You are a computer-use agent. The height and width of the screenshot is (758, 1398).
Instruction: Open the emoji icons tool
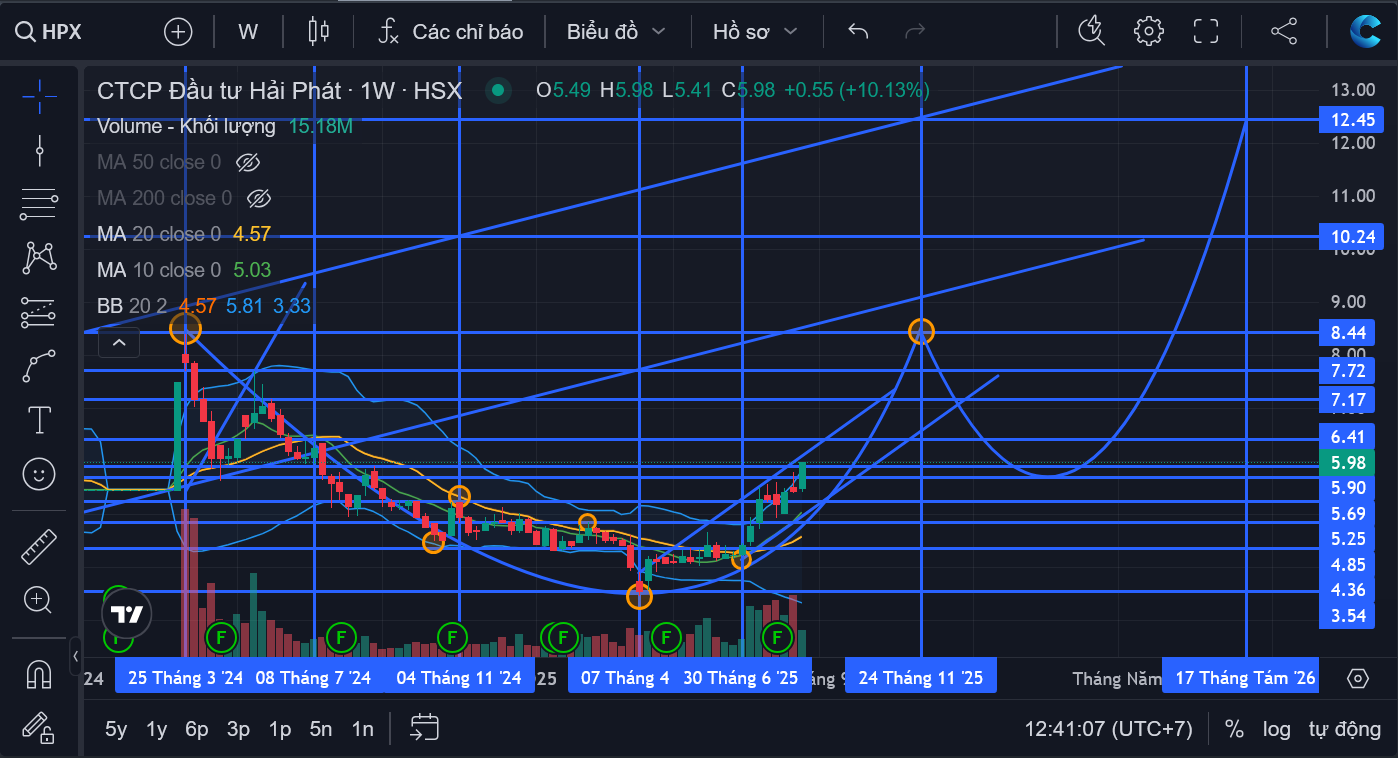(x=39, y=473)
